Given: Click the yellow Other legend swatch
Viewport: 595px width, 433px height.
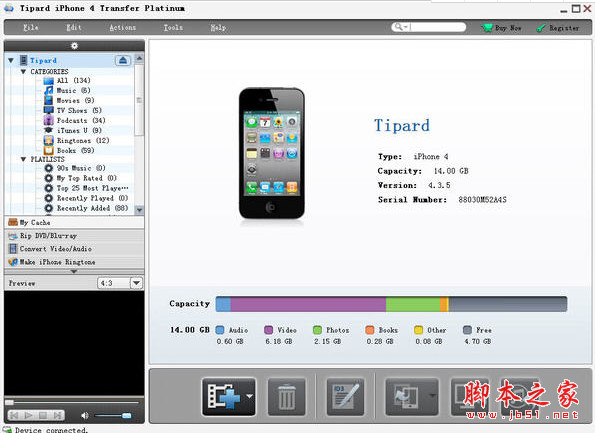Looking at the screenshot, I should [x=419, y=330].
